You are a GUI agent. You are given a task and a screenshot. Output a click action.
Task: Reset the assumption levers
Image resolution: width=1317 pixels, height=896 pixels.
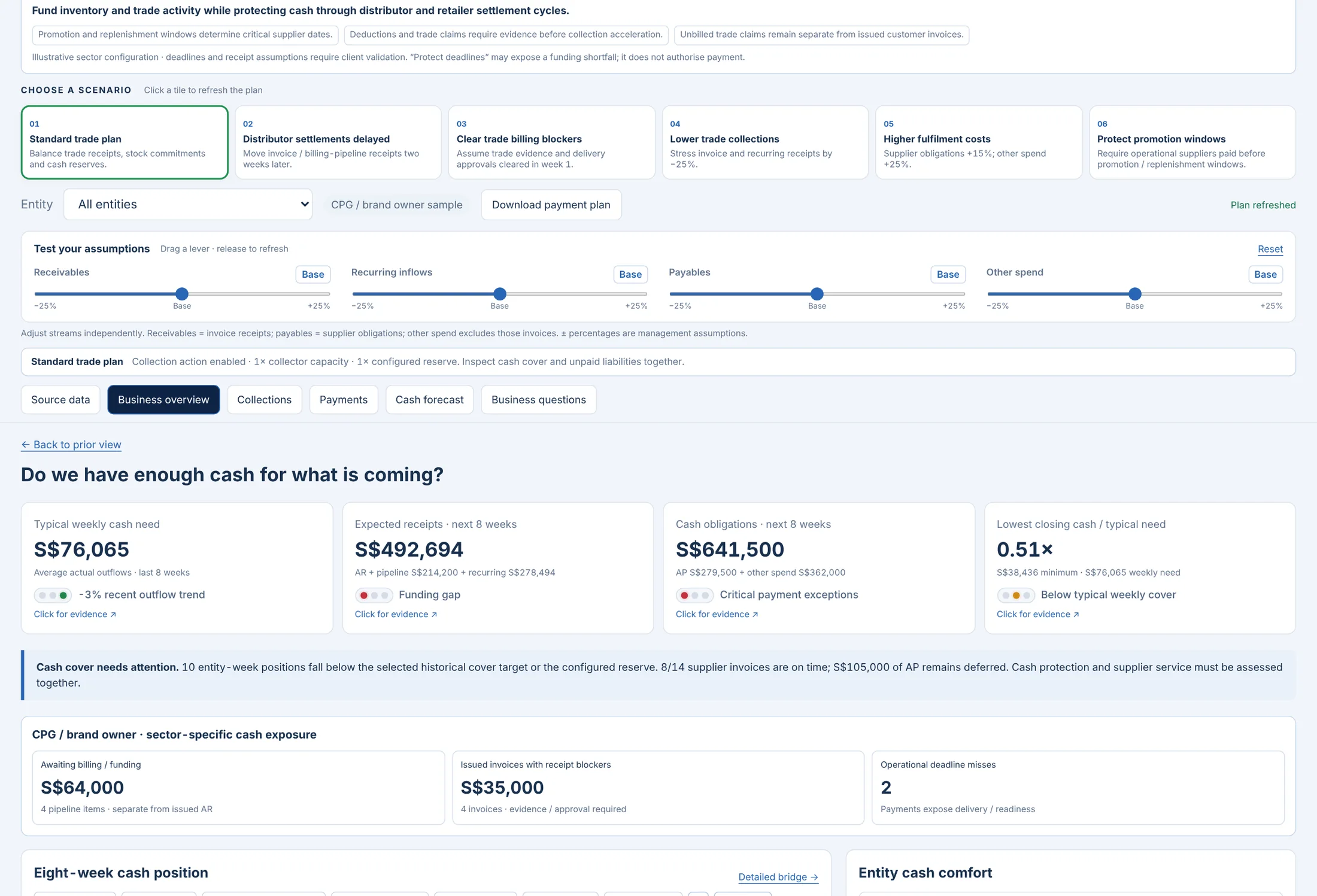point(1270,249)
